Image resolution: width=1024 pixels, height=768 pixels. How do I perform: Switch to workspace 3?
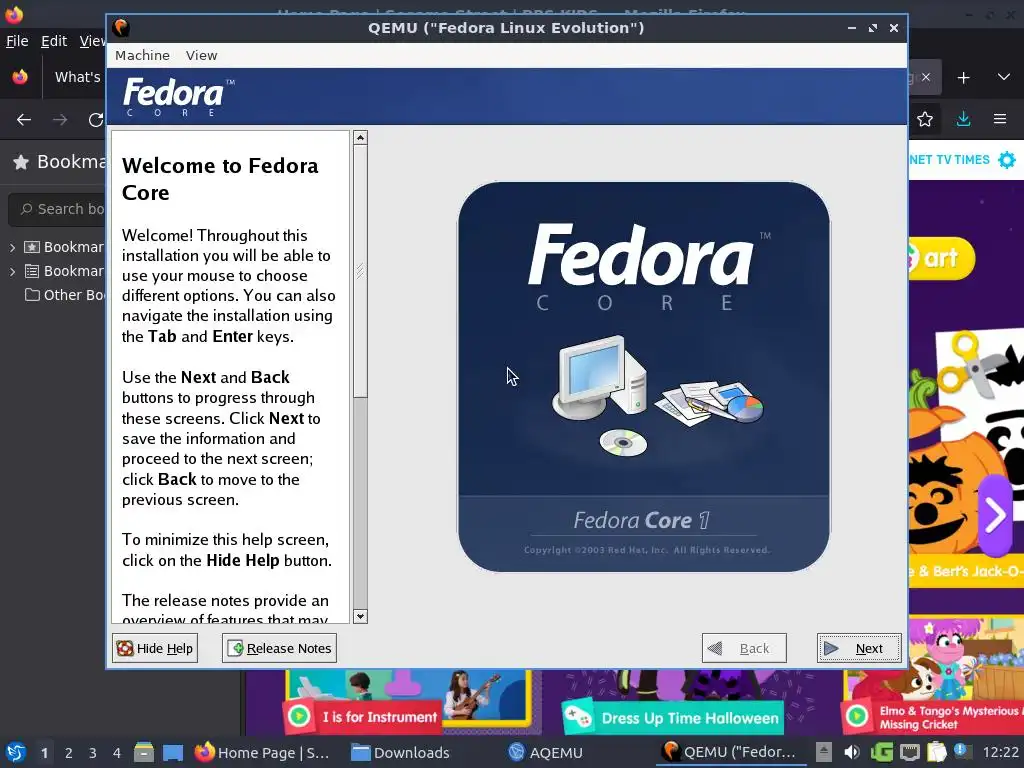[93, 753]
